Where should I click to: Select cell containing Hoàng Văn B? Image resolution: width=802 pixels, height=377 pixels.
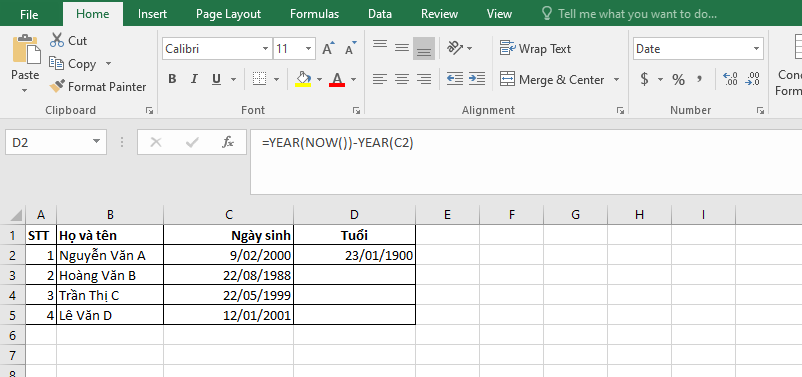[110, 275]
